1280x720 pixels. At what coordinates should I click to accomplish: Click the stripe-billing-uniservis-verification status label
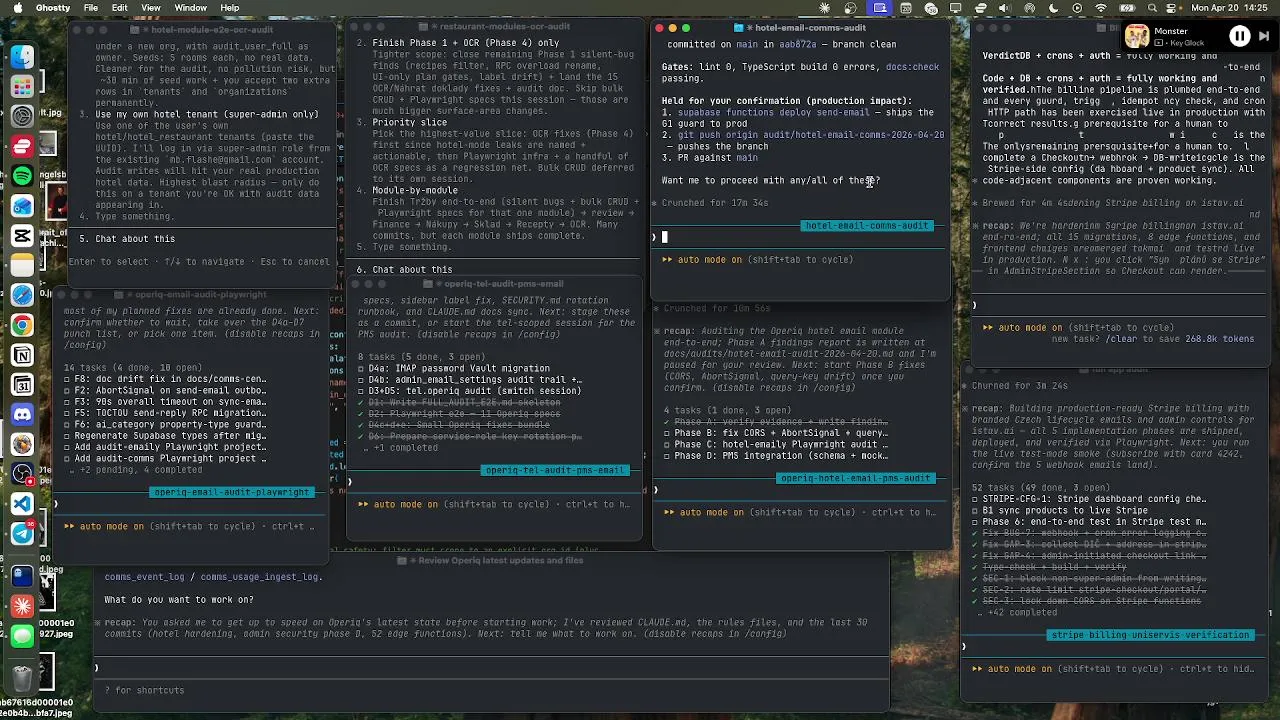1150,635
